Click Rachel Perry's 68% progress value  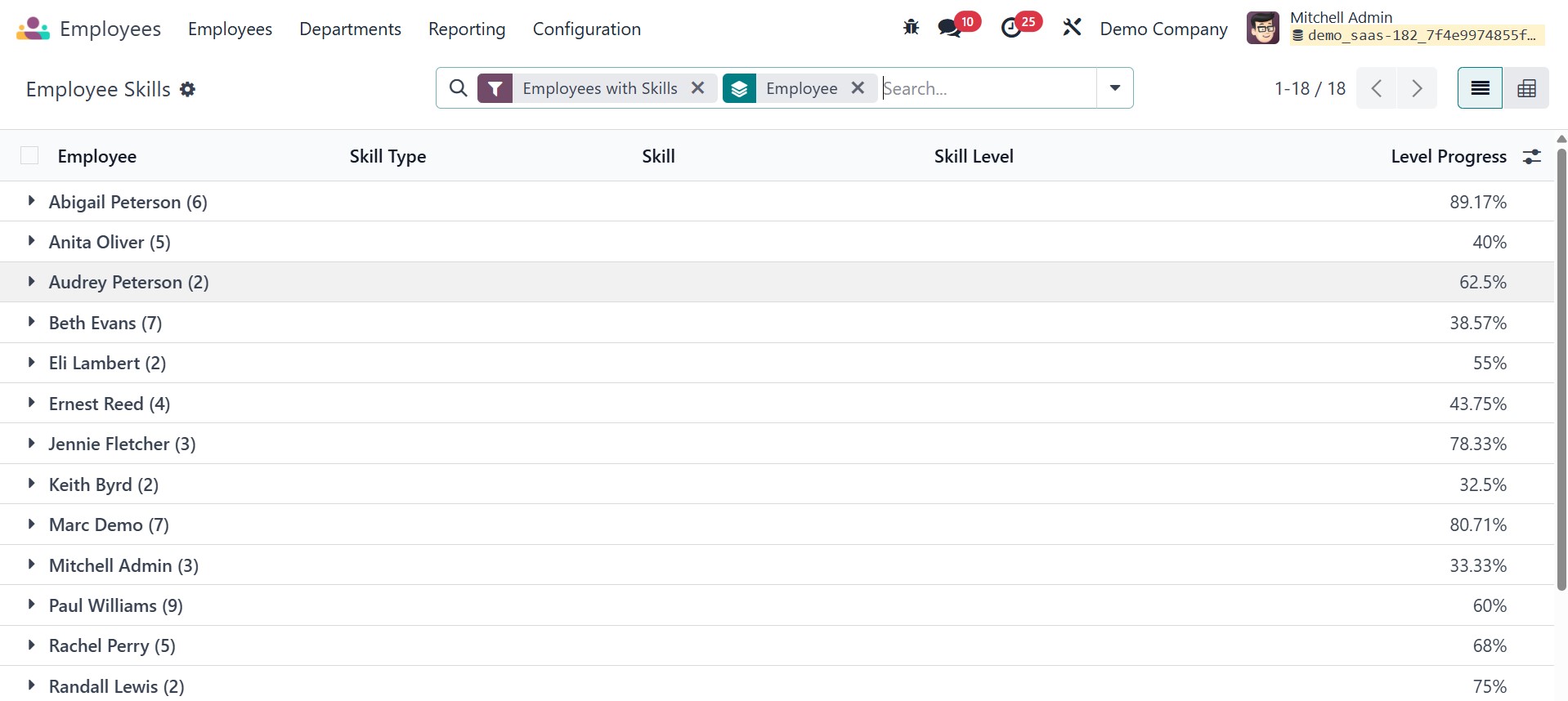point(1490,645)
